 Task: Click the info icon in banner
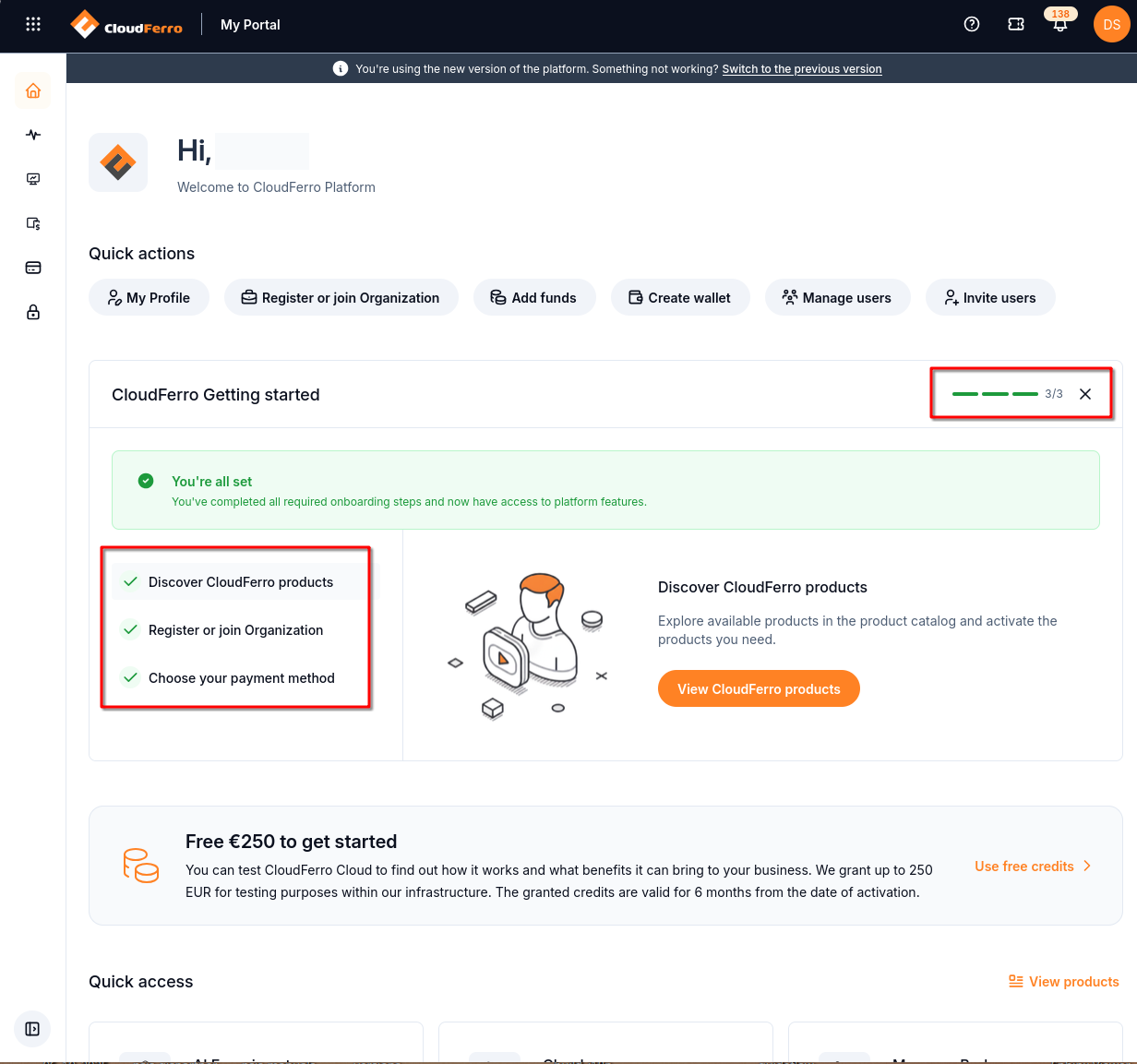(x=341, y=68)
